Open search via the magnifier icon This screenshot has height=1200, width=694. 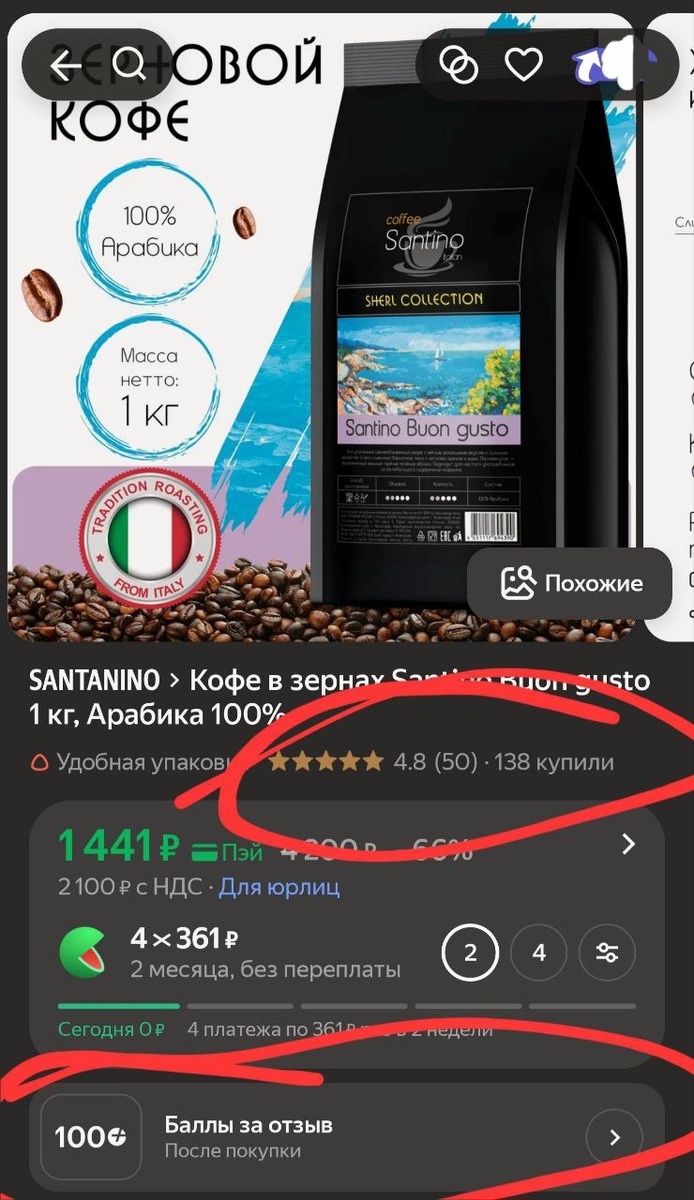[129, 65]
